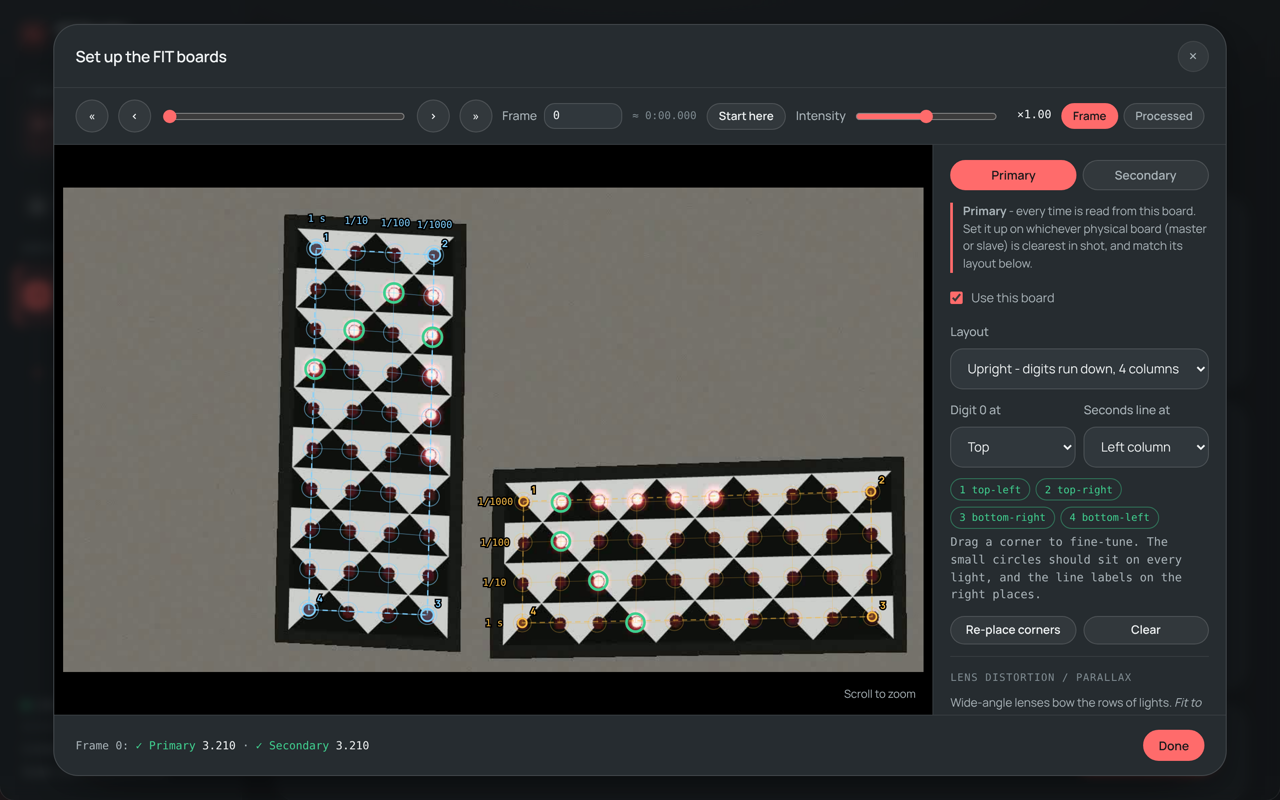The width and height of the screenshot is (1280, 800).
Task: Click the 3 bottom-right corner chip
Action: pyautogui.click(x=1002, y=518)
